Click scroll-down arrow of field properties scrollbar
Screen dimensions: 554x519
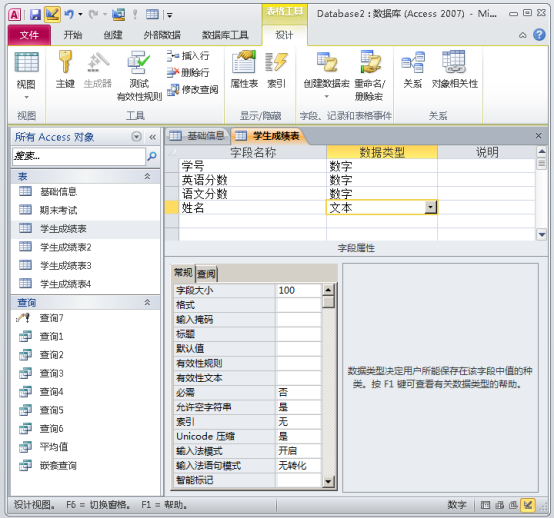click(x=328, y=481)
